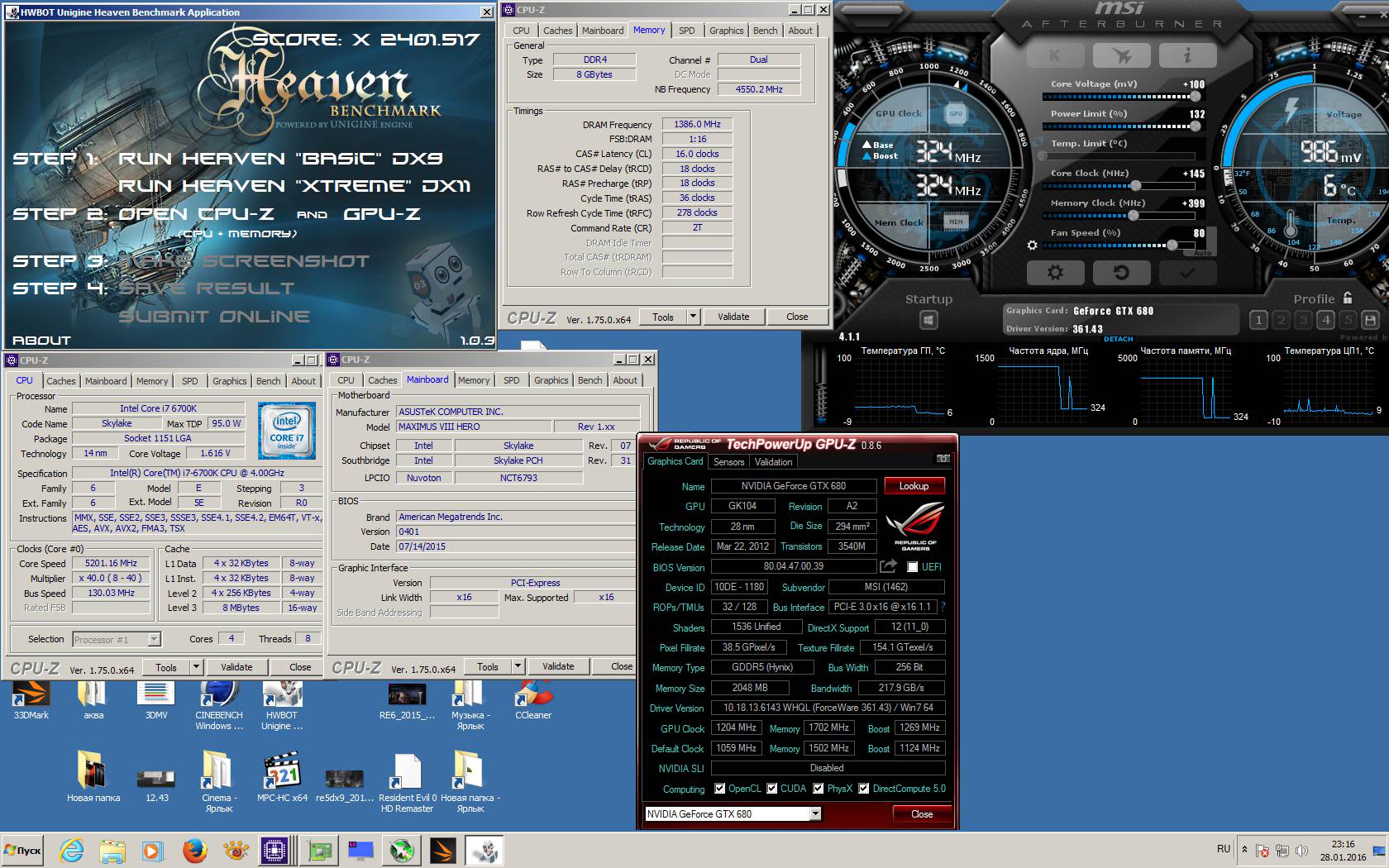Click Validate in the Mainboard CPU-Z window
Viewport: 1389px width, 868px height.
click(557, 666)
